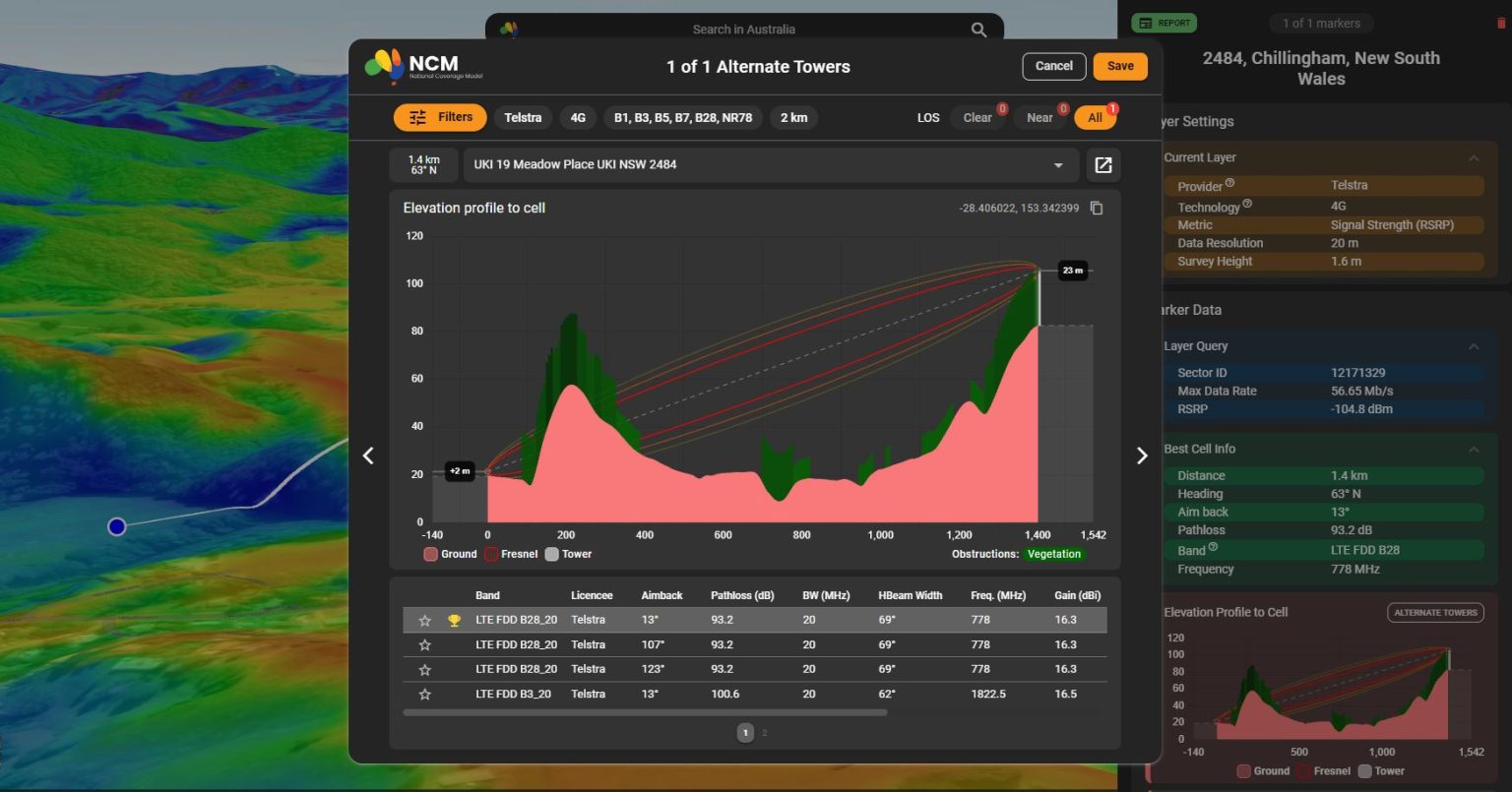This screenshot has height=792, width=1512.
Task: Click the trophy icon on the best cell row
Action: tap(452, 619)
